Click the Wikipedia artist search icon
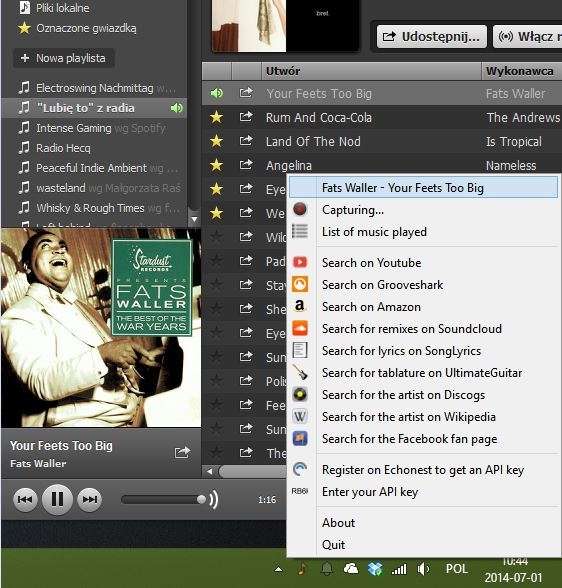Image resolution: width=562 pixels, height=588 pixels. 300,416
